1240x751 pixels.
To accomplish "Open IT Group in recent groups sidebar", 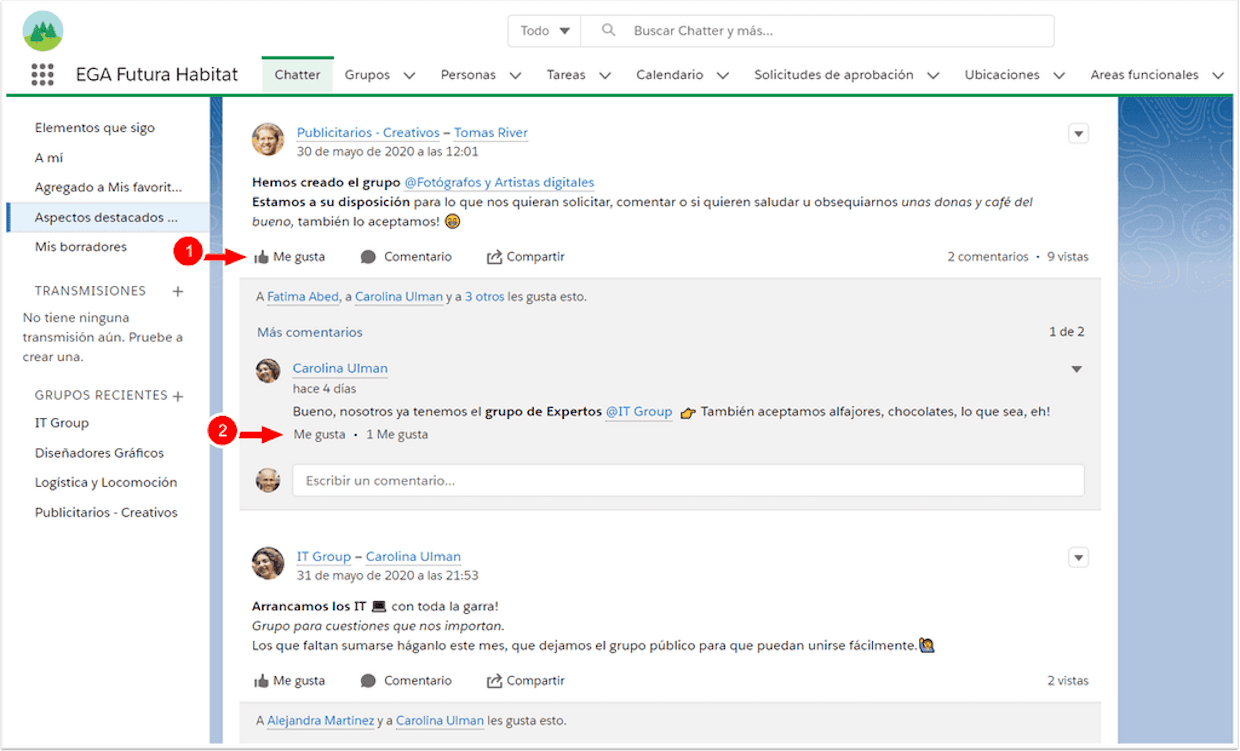I will coord(62,423).
